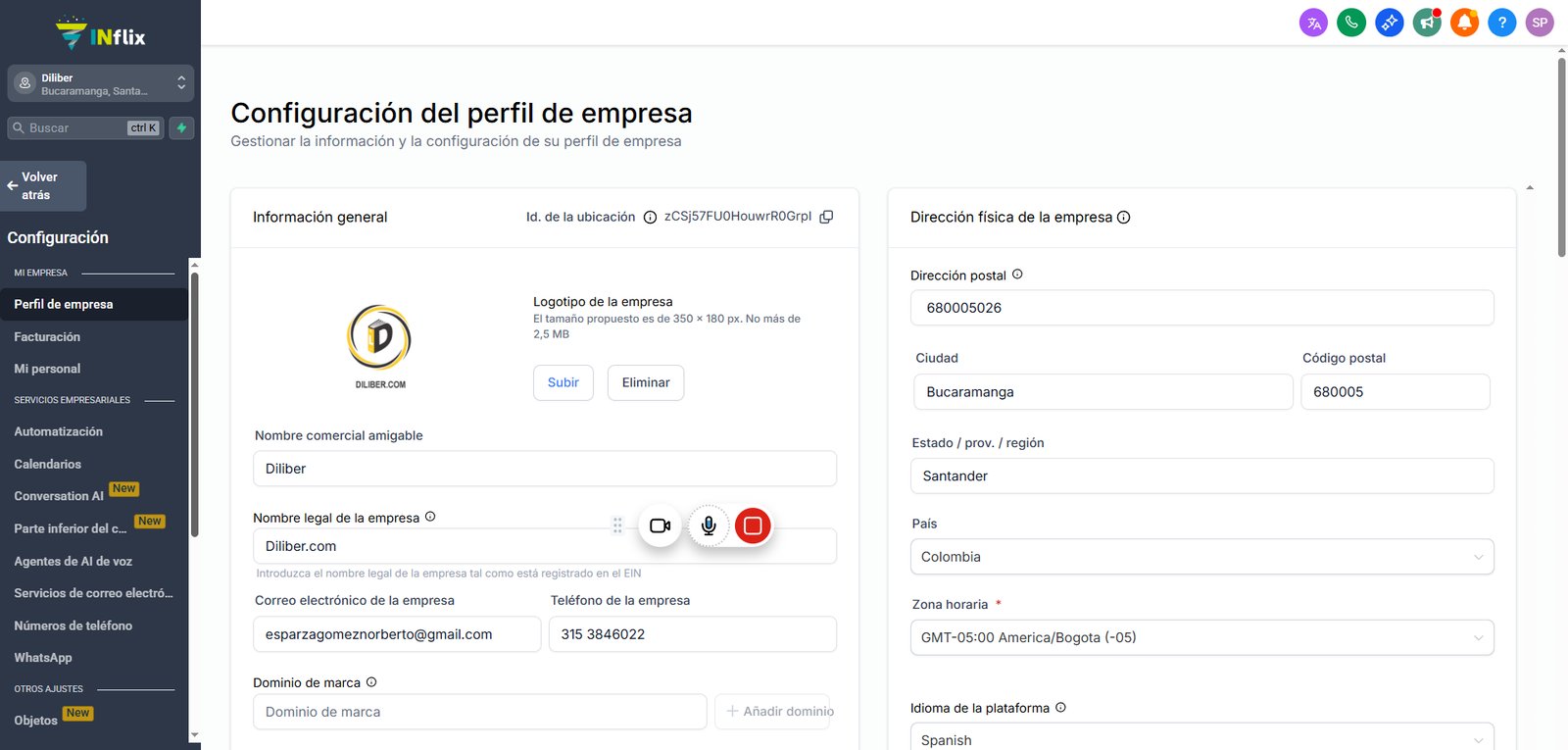
Task: Expand the Zona horaria dropdown
Action: click(x=1201, y=637)
